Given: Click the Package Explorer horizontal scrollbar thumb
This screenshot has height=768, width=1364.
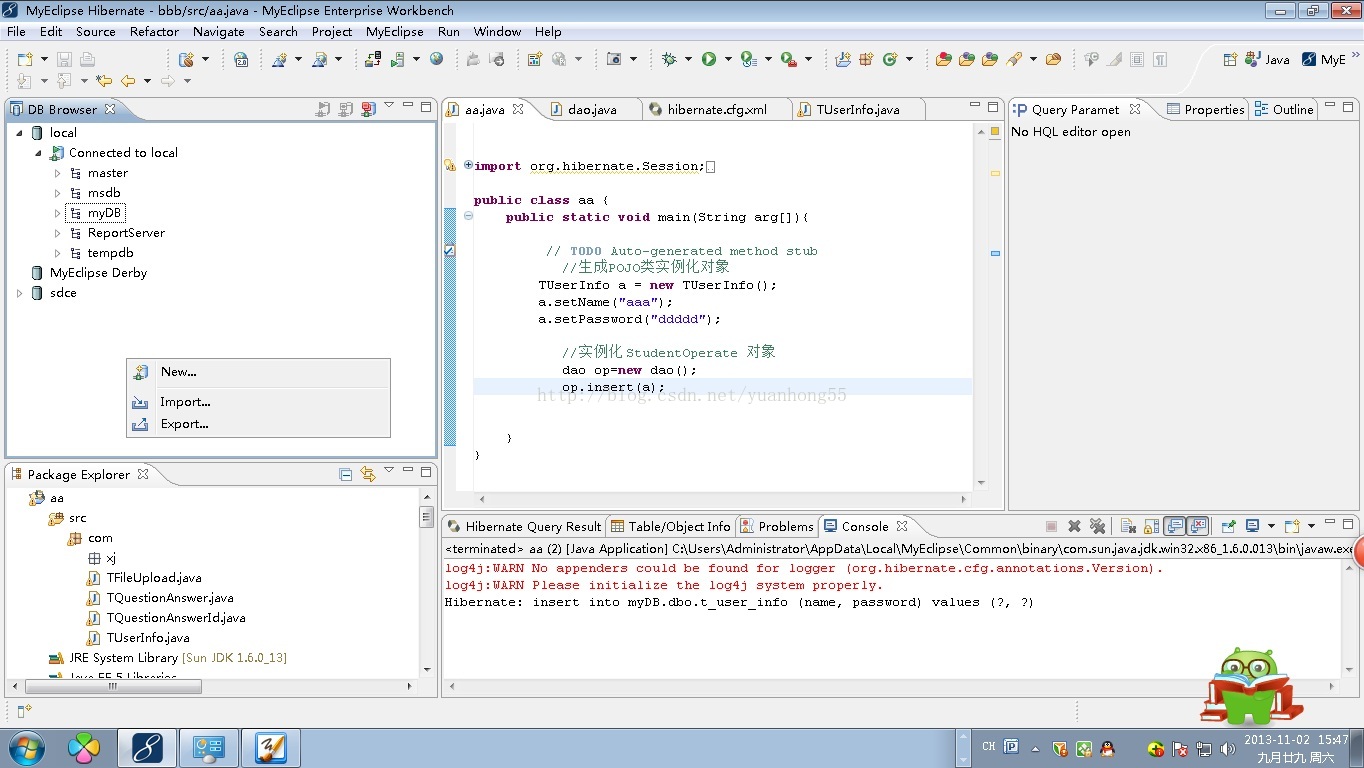Looking at the screenshot, I should (113, 687).
